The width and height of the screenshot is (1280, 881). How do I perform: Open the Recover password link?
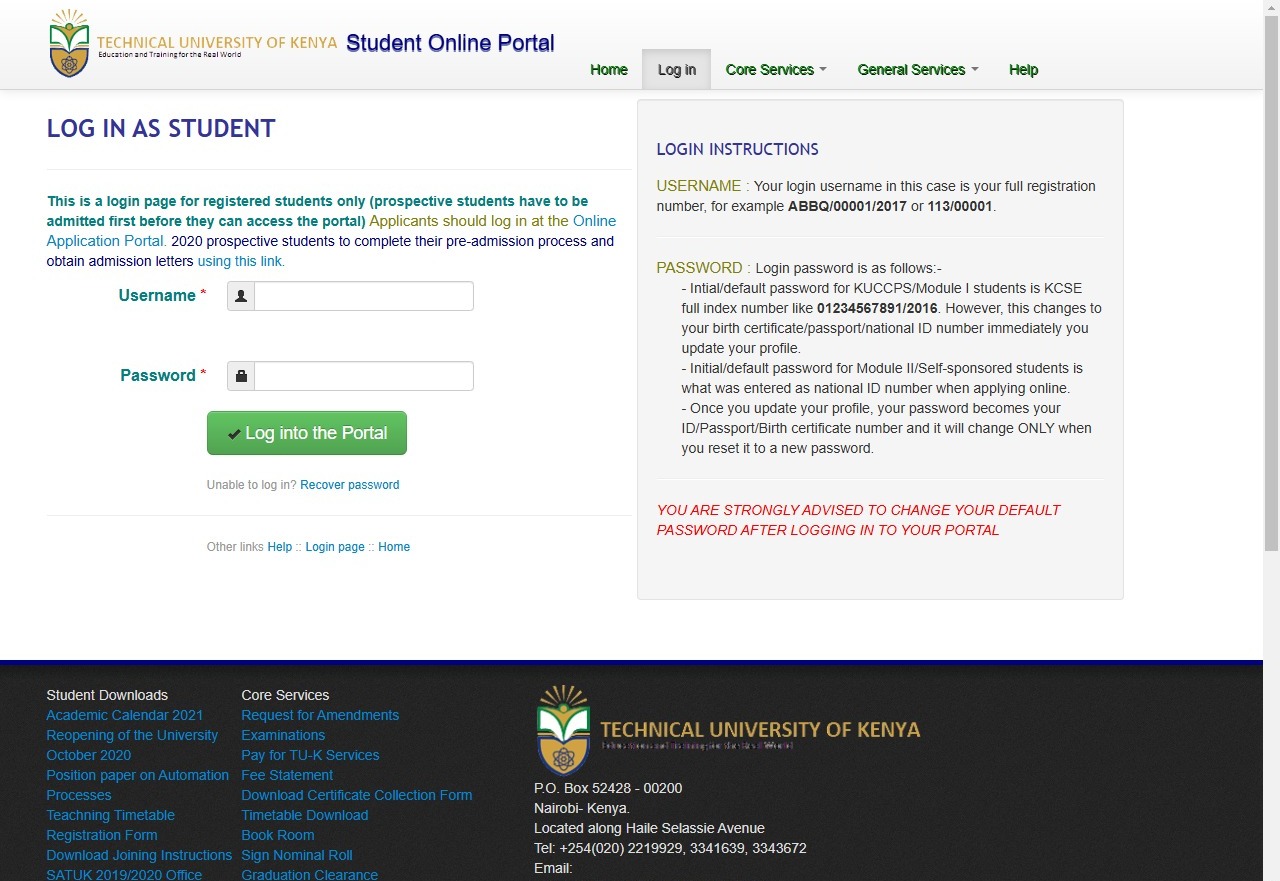[350, 485]
